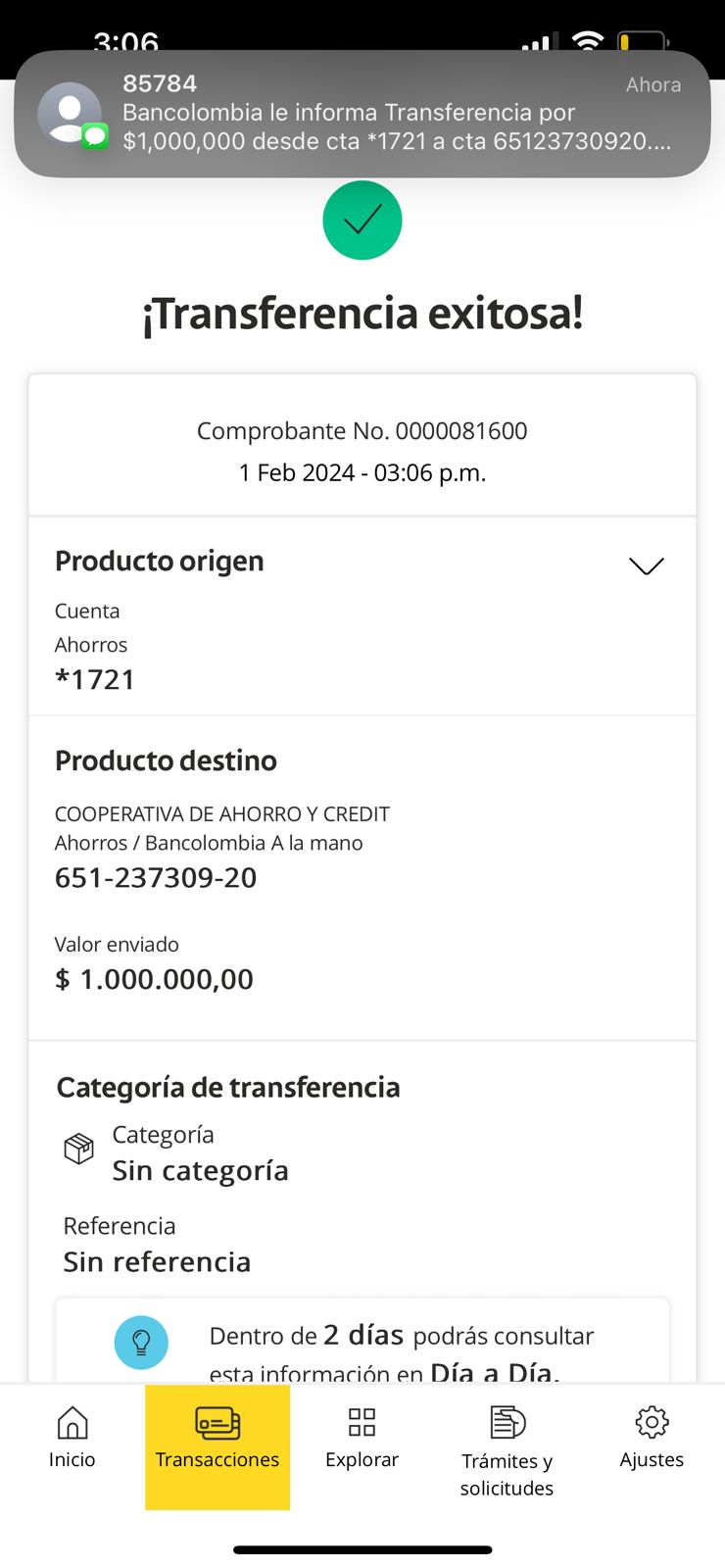The image size is (725, 1568).
Task: Select the Sin categoría value
Action: (x=200, y=1170)
